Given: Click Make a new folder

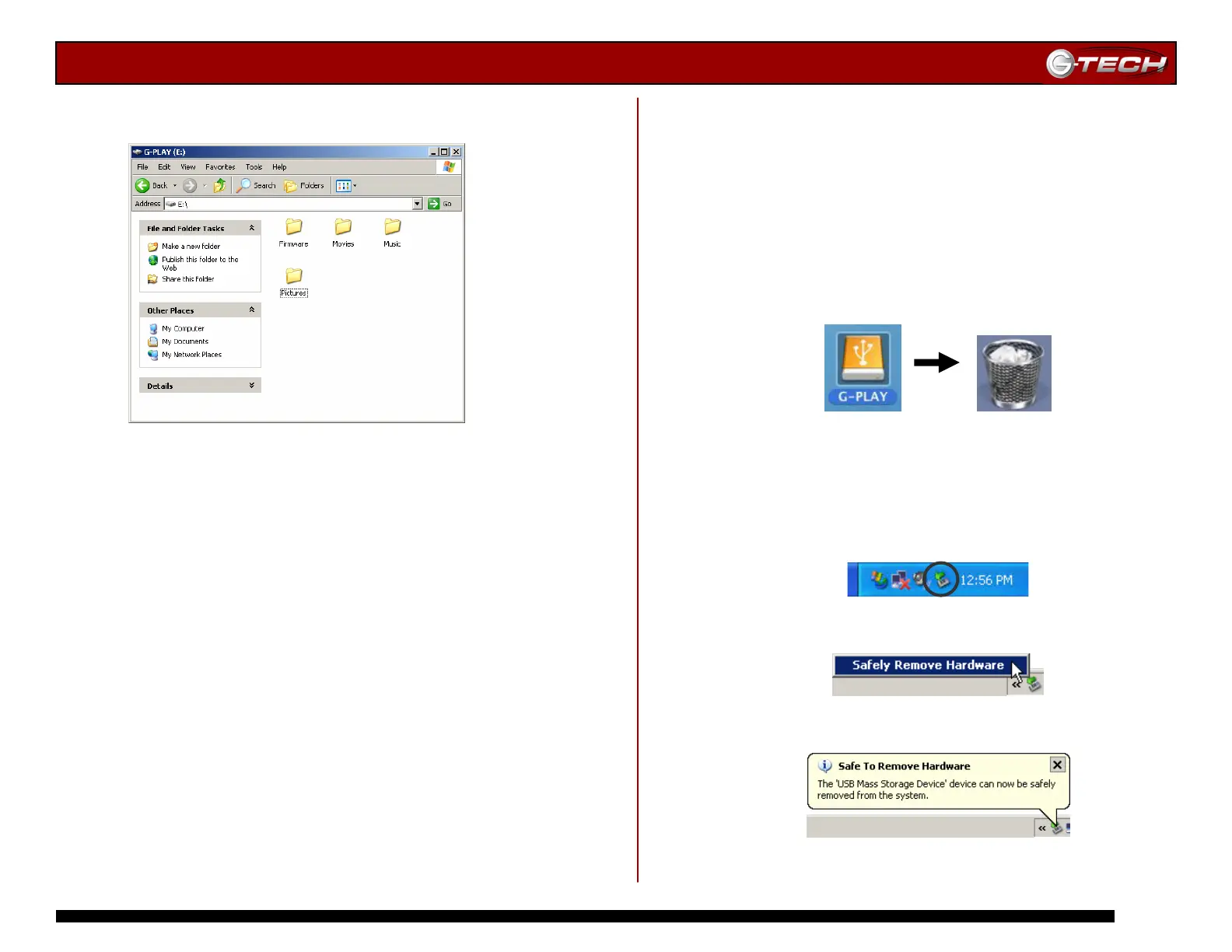Looking at the screenshot, I should pyautogui.click(x=184, y=247).
